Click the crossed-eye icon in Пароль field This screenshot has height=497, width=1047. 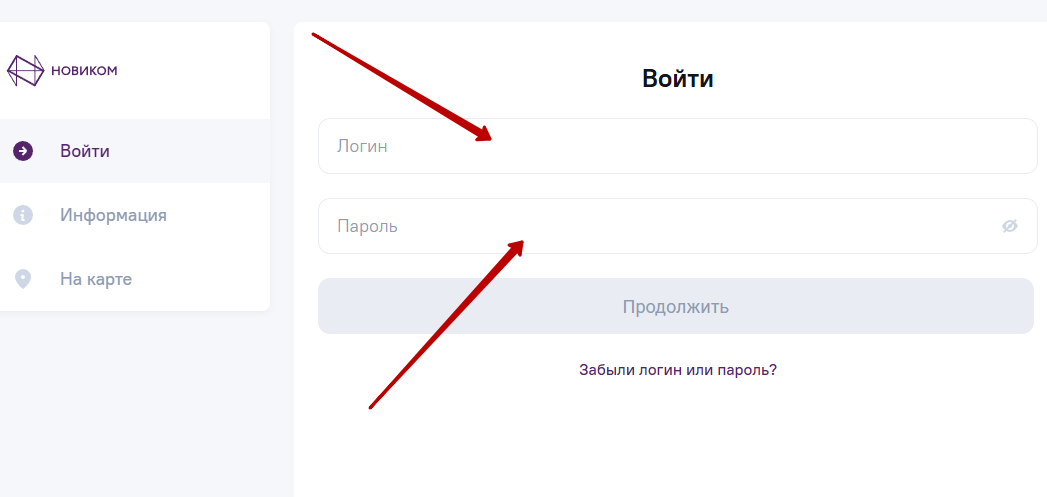point(1010,226)
